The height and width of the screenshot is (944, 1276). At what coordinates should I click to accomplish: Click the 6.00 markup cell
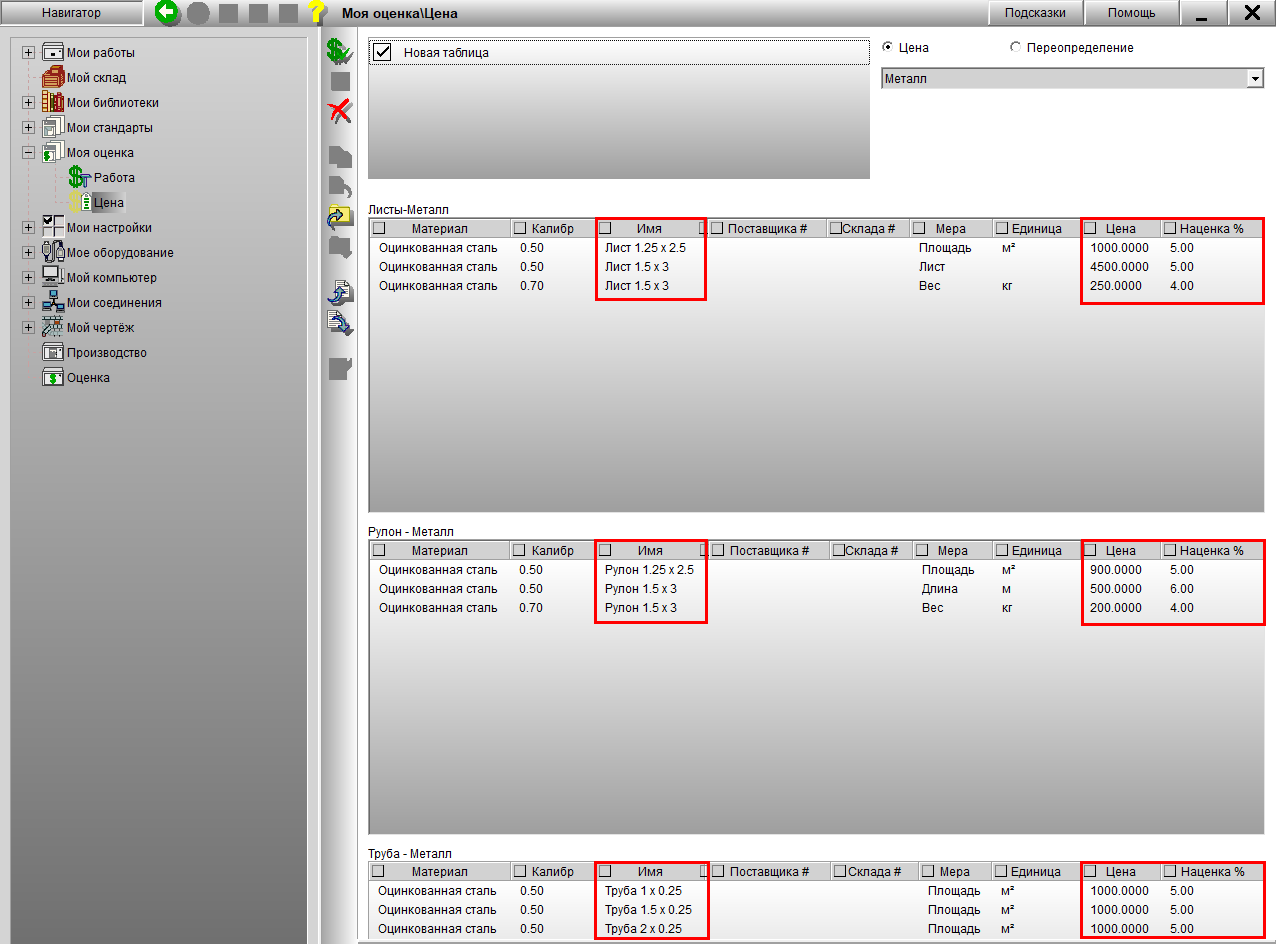(x=1181, y=588)
